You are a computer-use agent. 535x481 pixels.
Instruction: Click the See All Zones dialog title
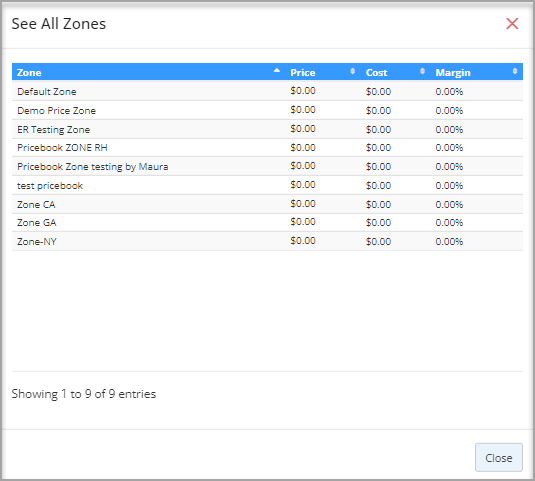pyautogui.click(x=59, y=24)
